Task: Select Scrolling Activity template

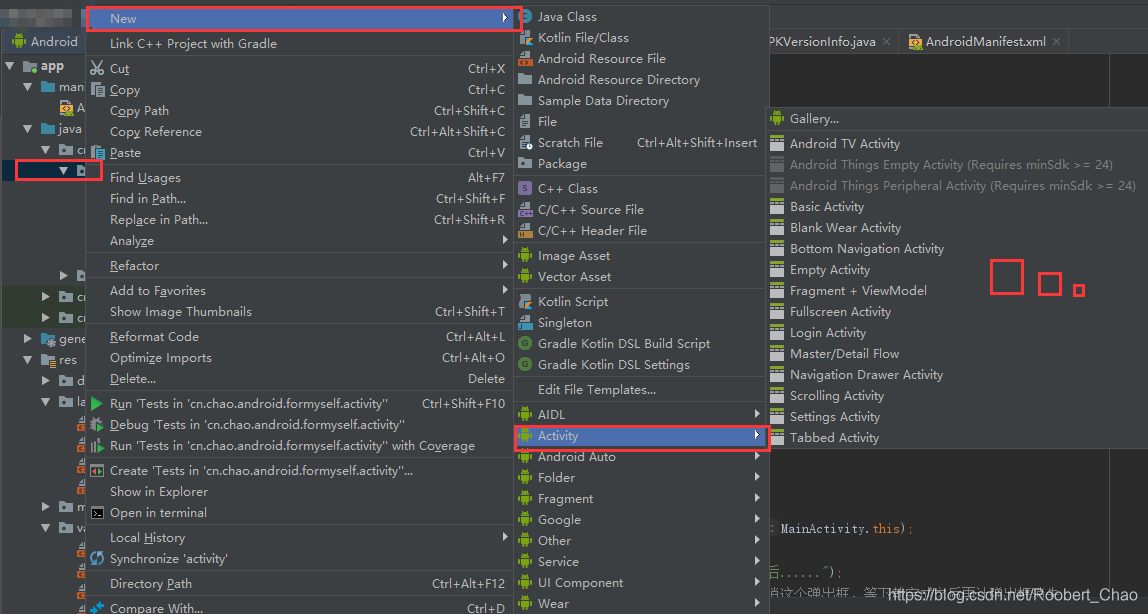Action: point(837,396)
